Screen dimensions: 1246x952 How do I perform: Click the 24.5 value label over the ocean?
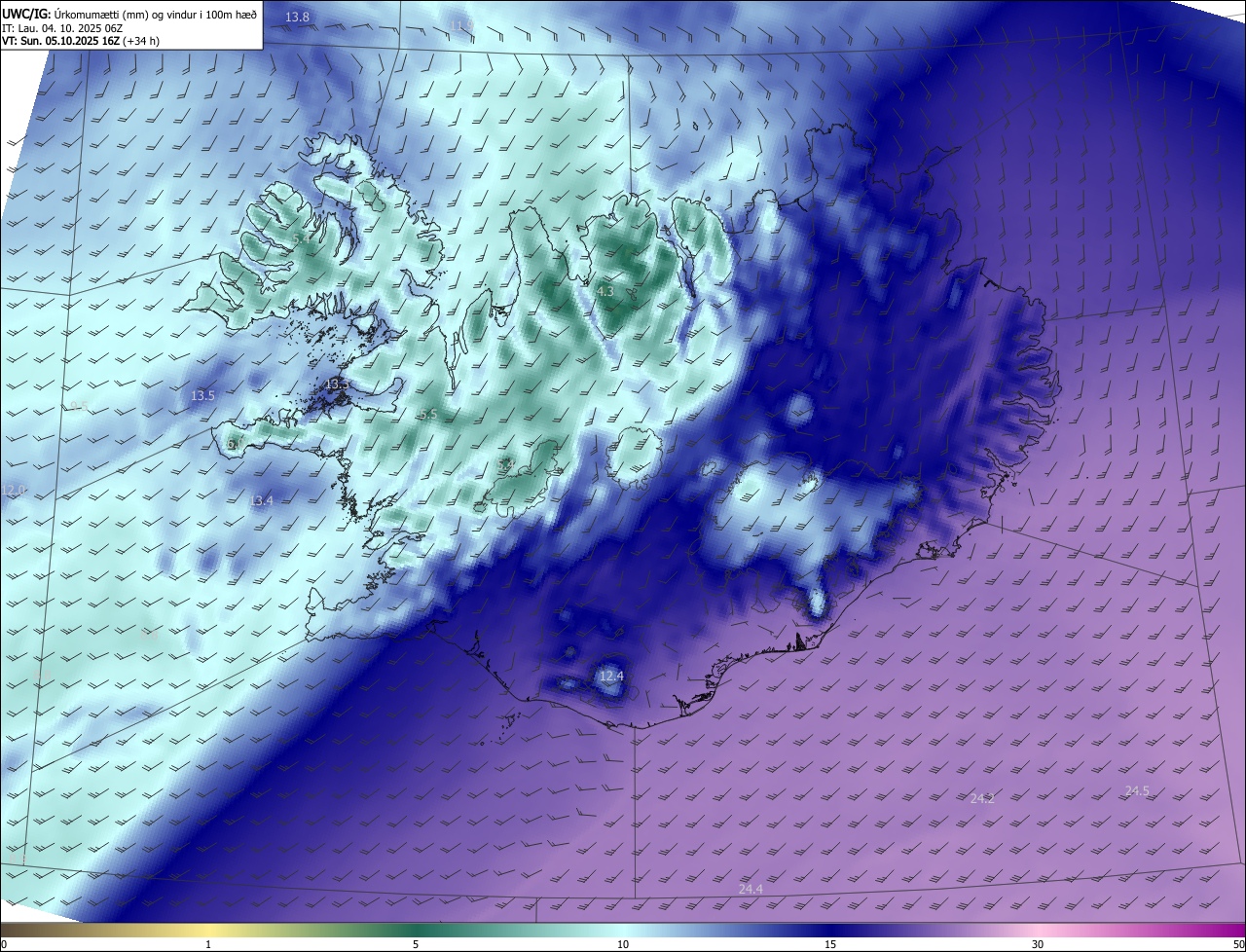click(x=1137, y=791)
